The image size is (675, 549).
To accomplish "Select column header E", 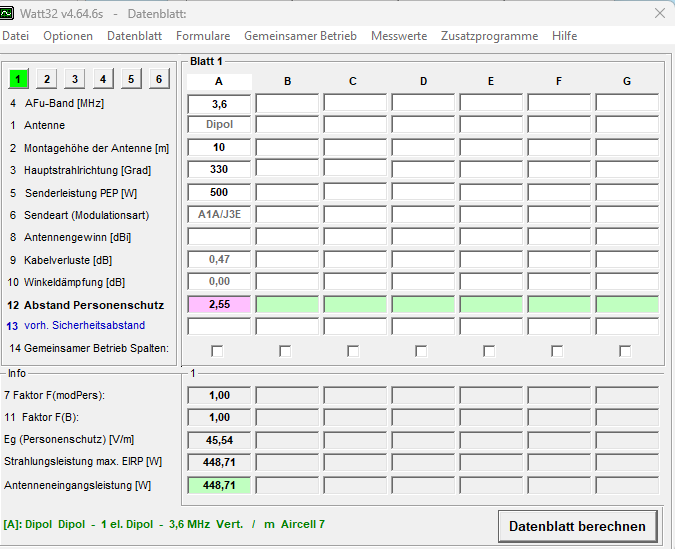I will coord(491,81).
